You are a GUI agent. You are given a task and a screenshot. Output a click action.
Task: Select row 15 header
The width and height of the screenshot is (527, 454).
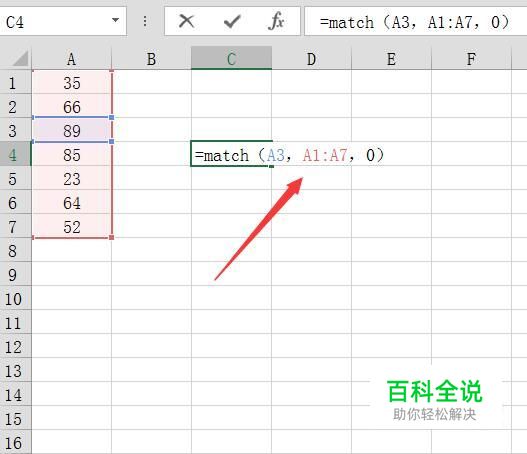pos(15,418)
